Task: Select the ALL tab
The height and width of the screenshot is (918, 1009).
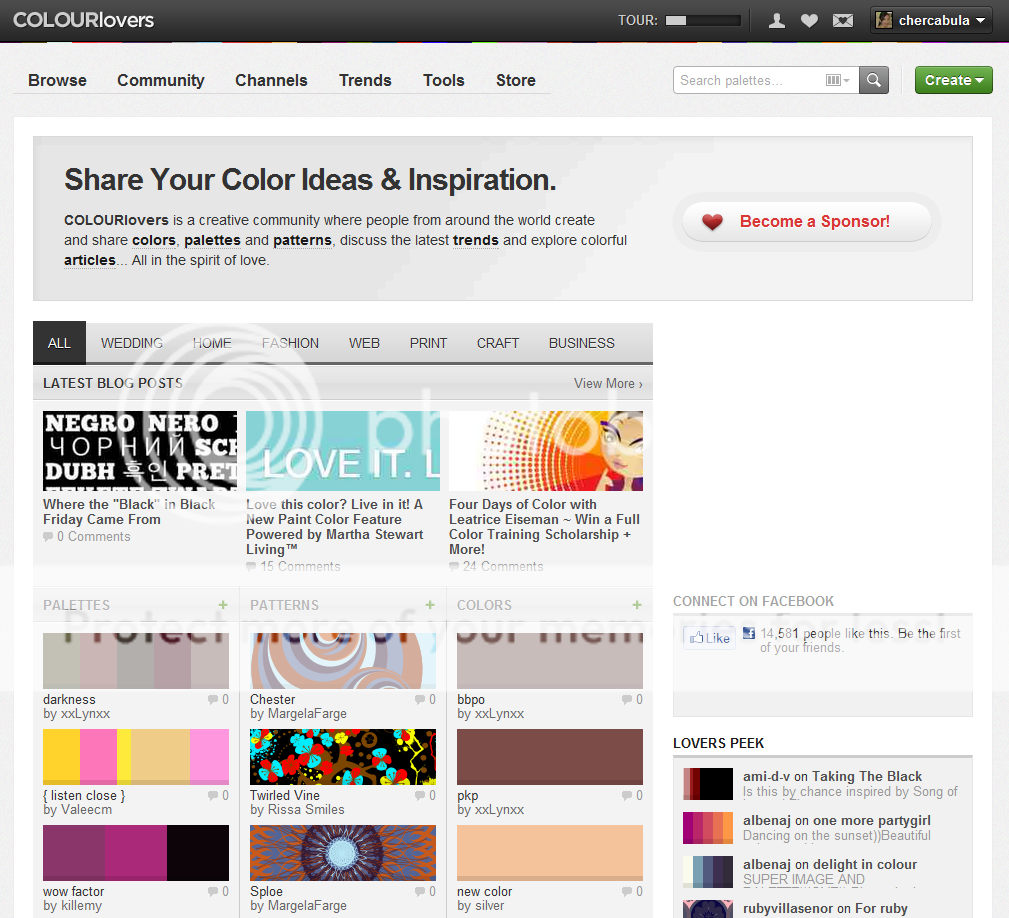Action: [59, 343]
